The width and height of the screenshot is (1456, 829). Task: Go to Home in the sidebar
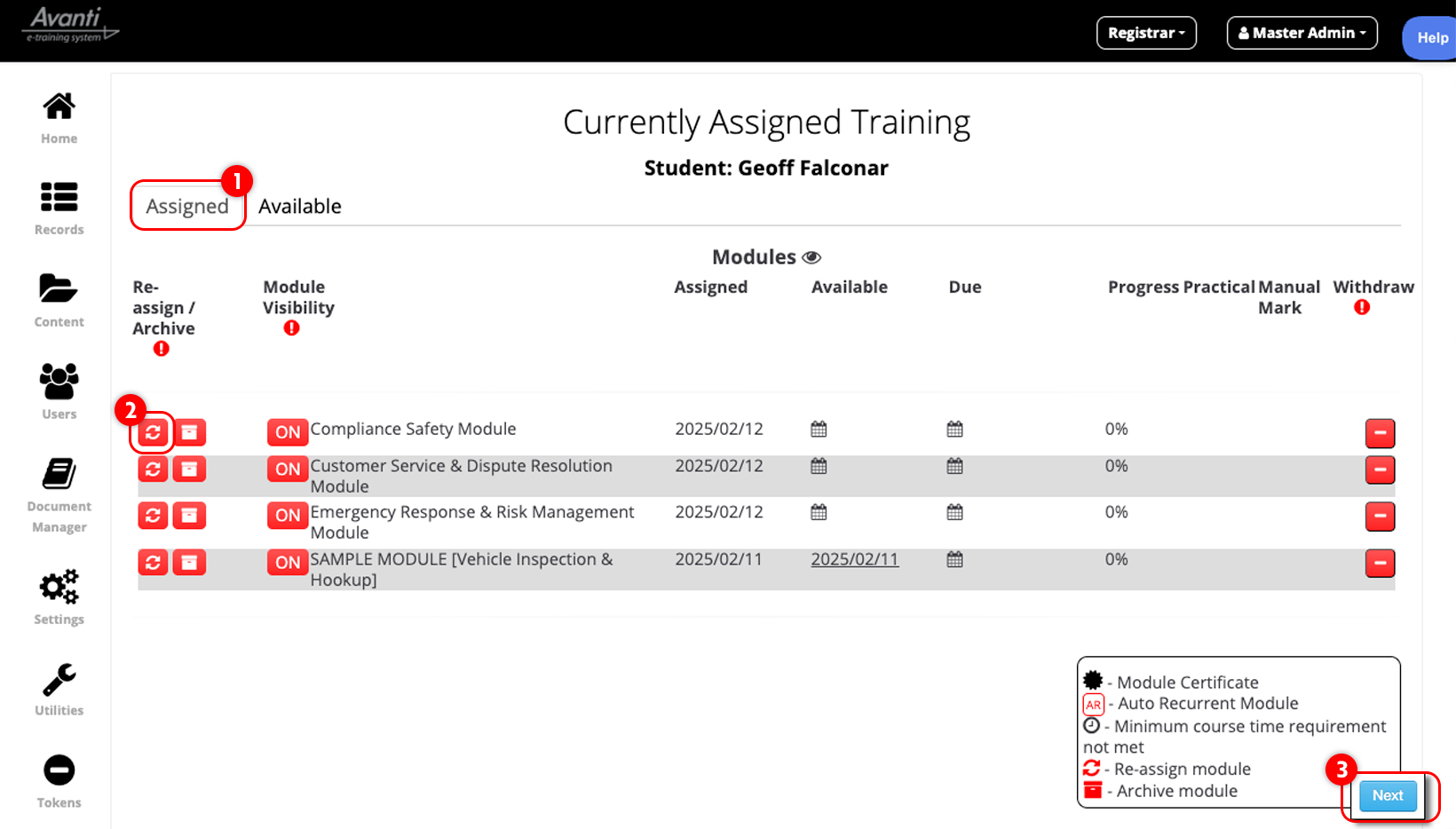pyautogui.click(x=59, y=118)
